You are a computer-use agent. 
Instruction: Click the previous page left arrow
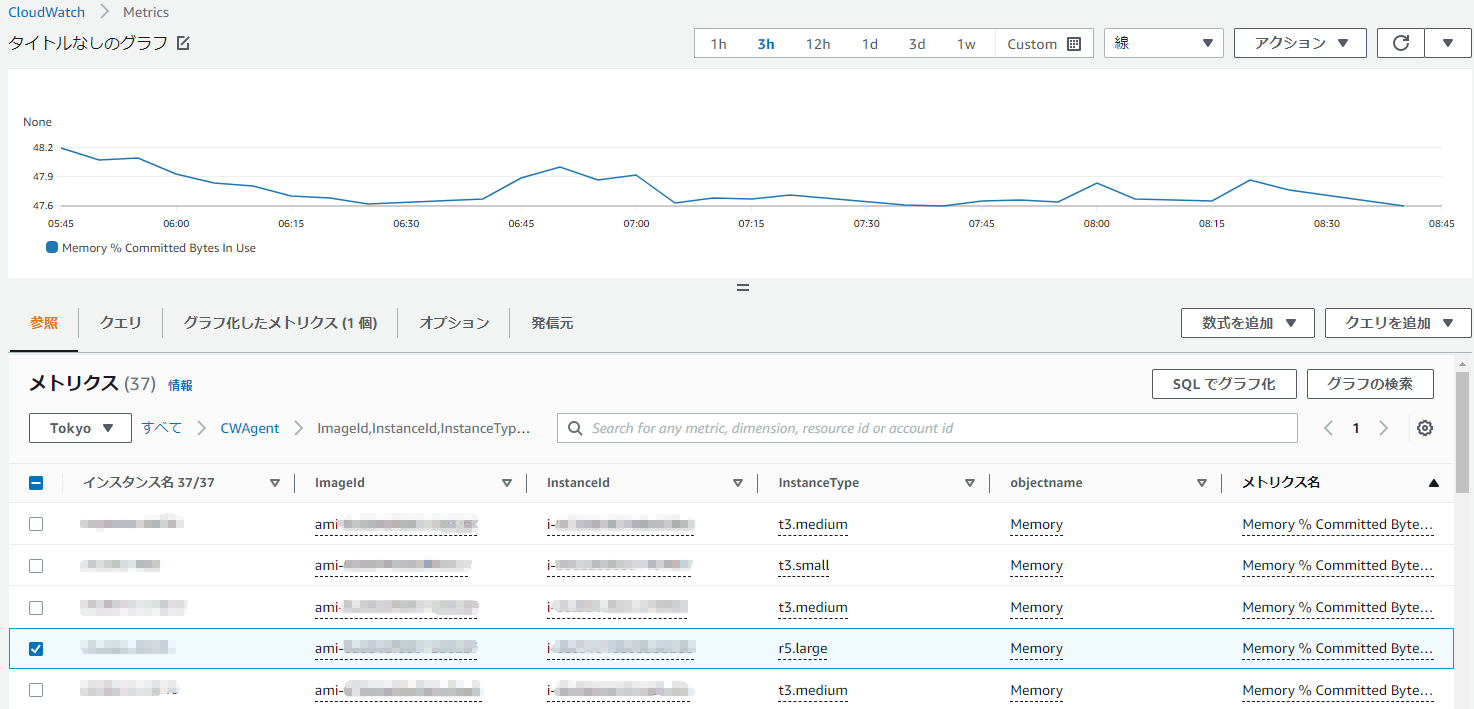[1328, 428]
